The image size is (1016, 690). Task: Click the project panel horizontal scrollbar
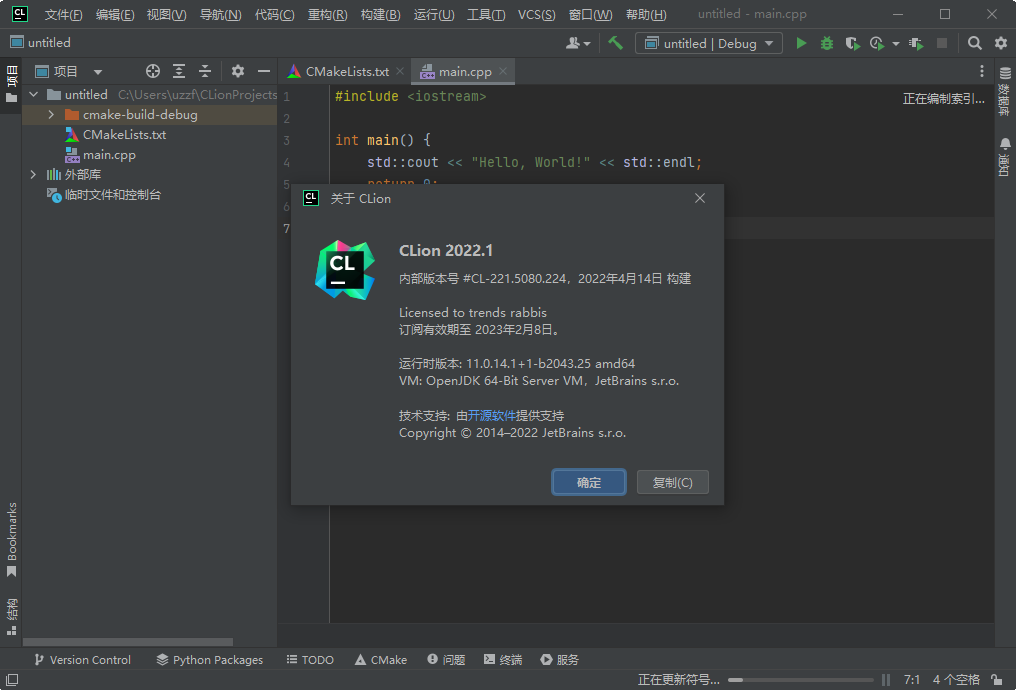pyautogui.click(x=128, y=642)
